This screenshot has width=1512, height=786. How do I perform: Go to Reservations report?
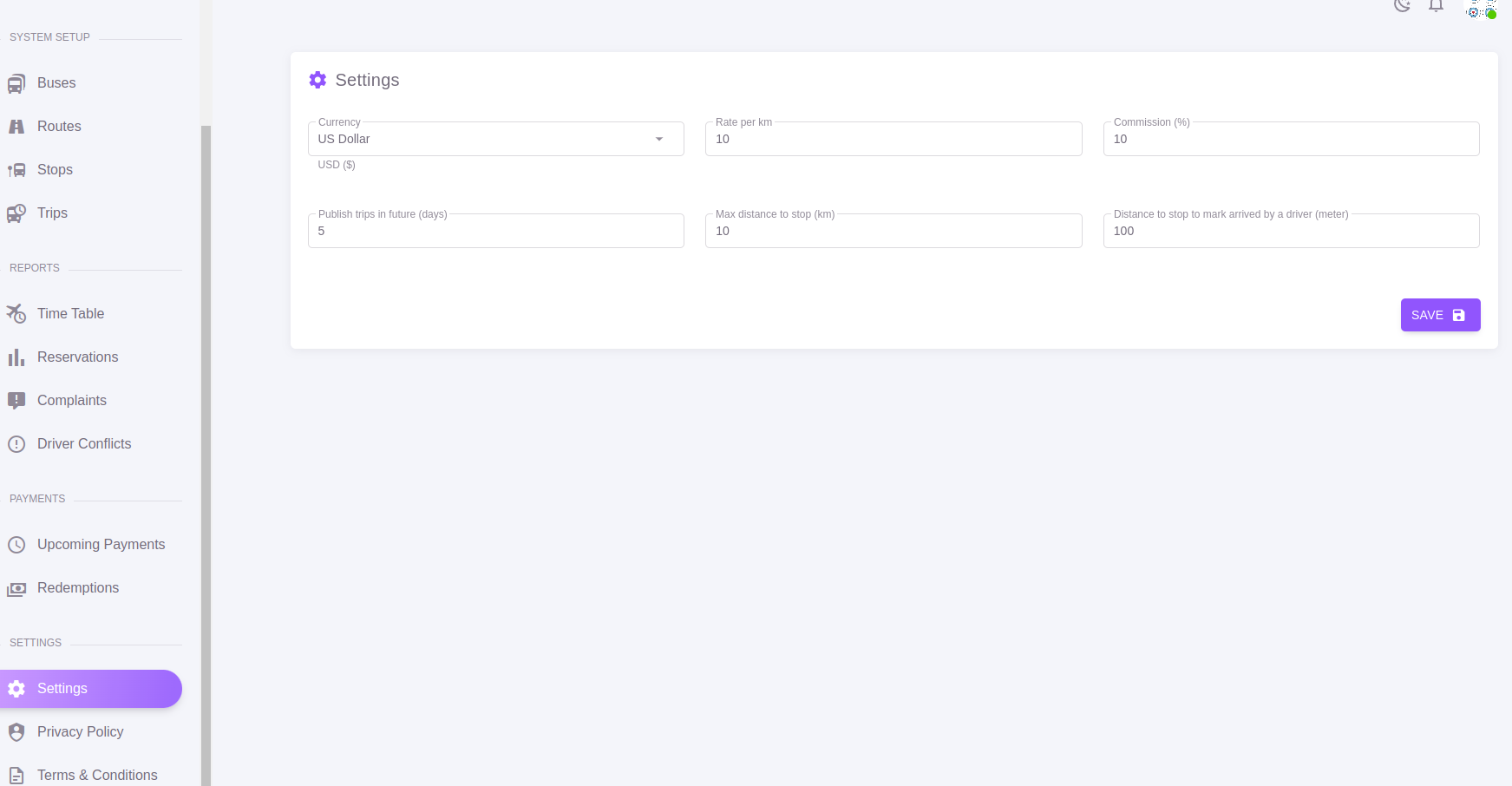pos(77,357)
